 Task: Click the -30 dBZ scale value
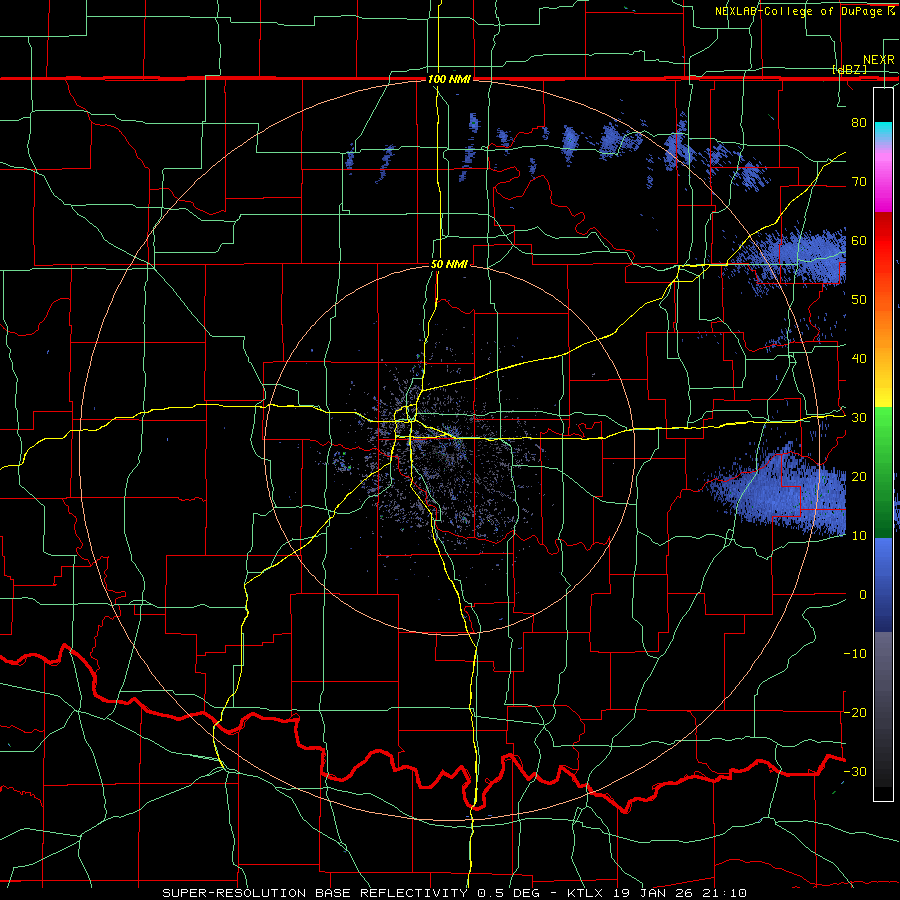coord(855,771)
